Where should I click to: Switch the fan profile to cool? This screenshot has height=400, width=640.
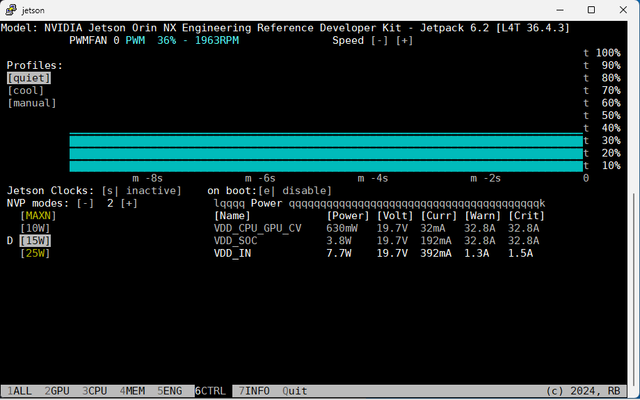click(25, 90)
